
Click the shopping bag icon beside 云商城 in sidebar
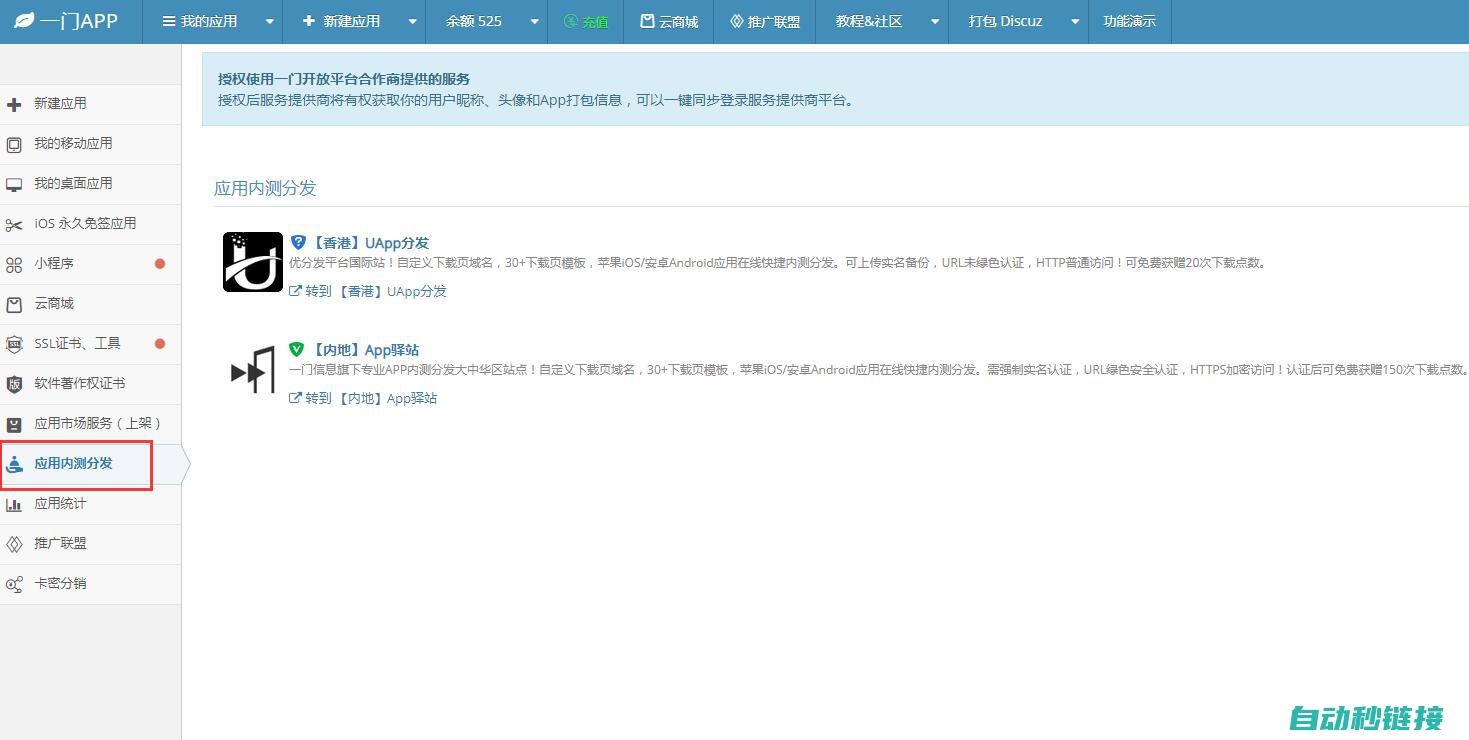(14, 304)
